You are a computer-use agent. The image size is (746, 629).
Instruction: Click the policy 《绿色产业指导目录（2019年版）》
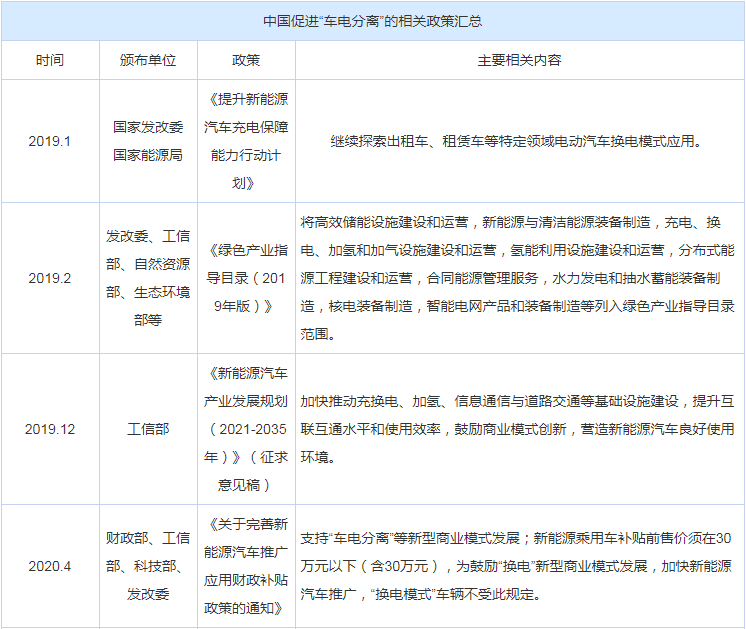click(246, 278)
